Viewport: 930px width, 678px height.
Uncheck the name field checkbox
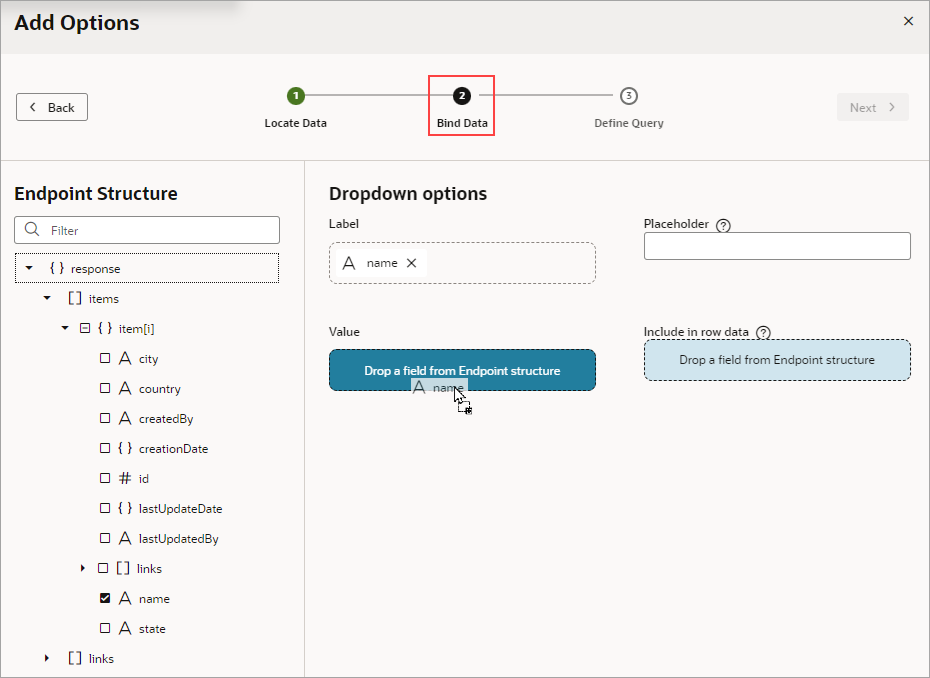point(105,598)
